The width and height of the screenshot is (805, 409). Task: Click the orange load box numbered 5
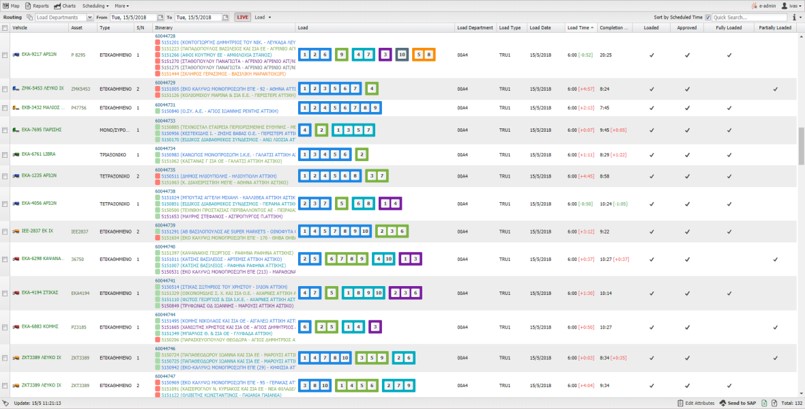(417, 55)
